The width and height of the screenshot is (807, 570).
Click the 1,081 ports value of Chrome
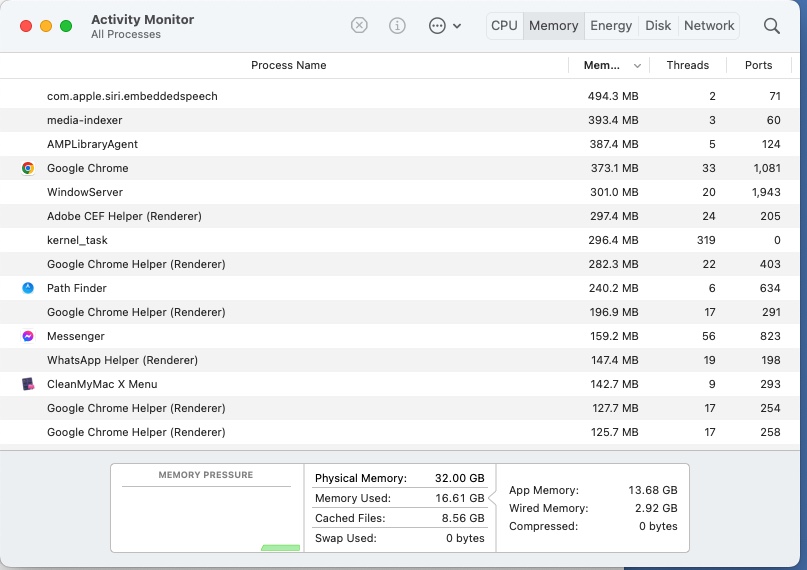[766, 168]
